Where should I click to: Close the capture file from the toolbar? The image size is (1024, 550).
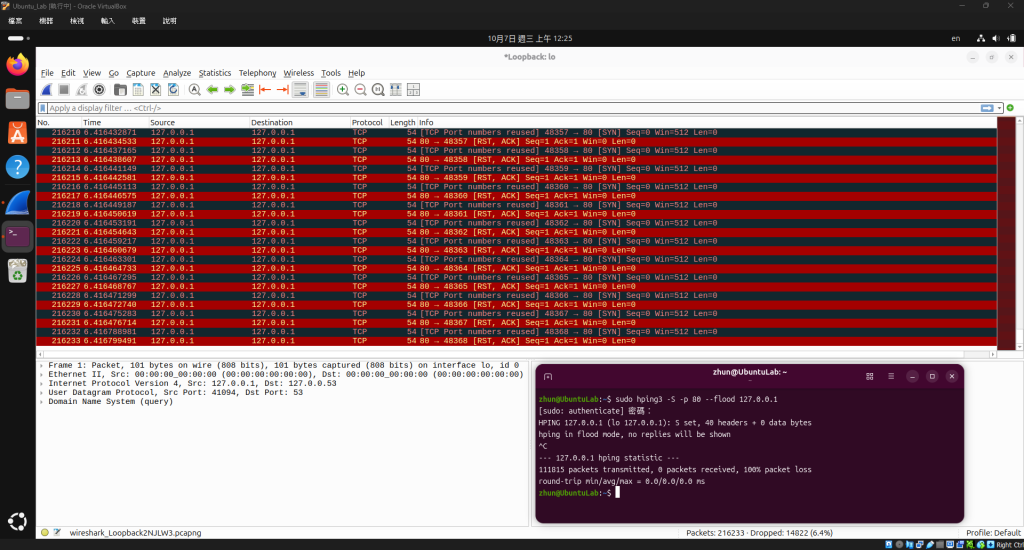point(155,90)
